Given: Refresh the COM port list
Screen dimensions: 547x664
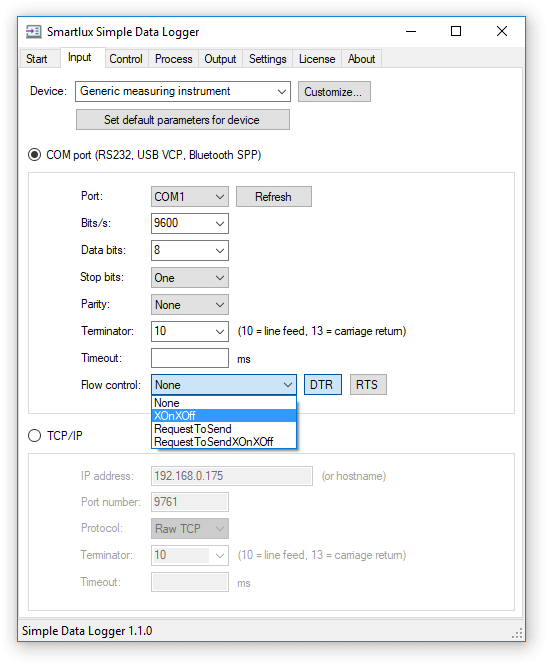Looking at the screenshot, I should tap(274, 196).
